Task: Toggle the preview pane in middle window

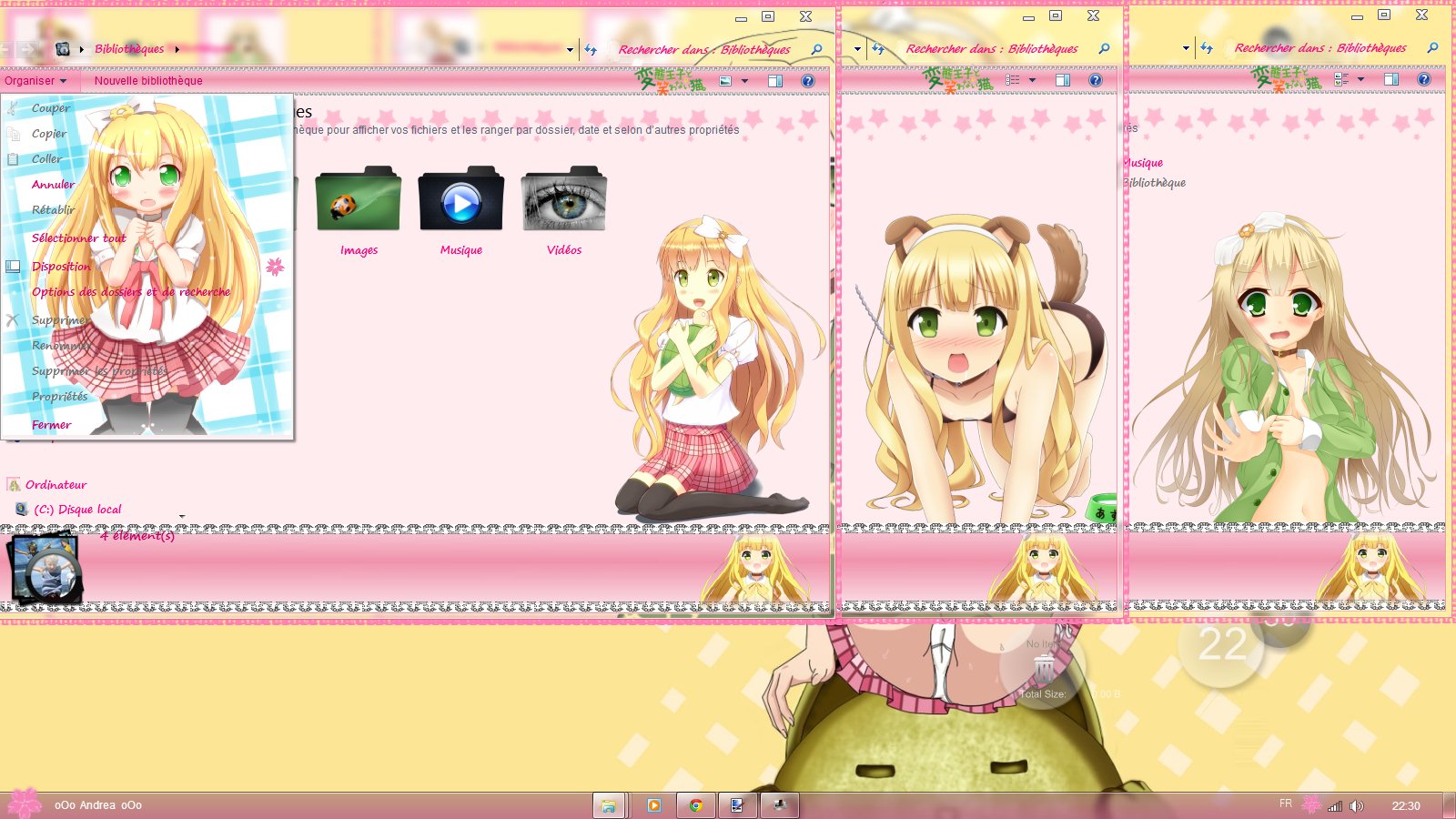Action: point(1063,80)
